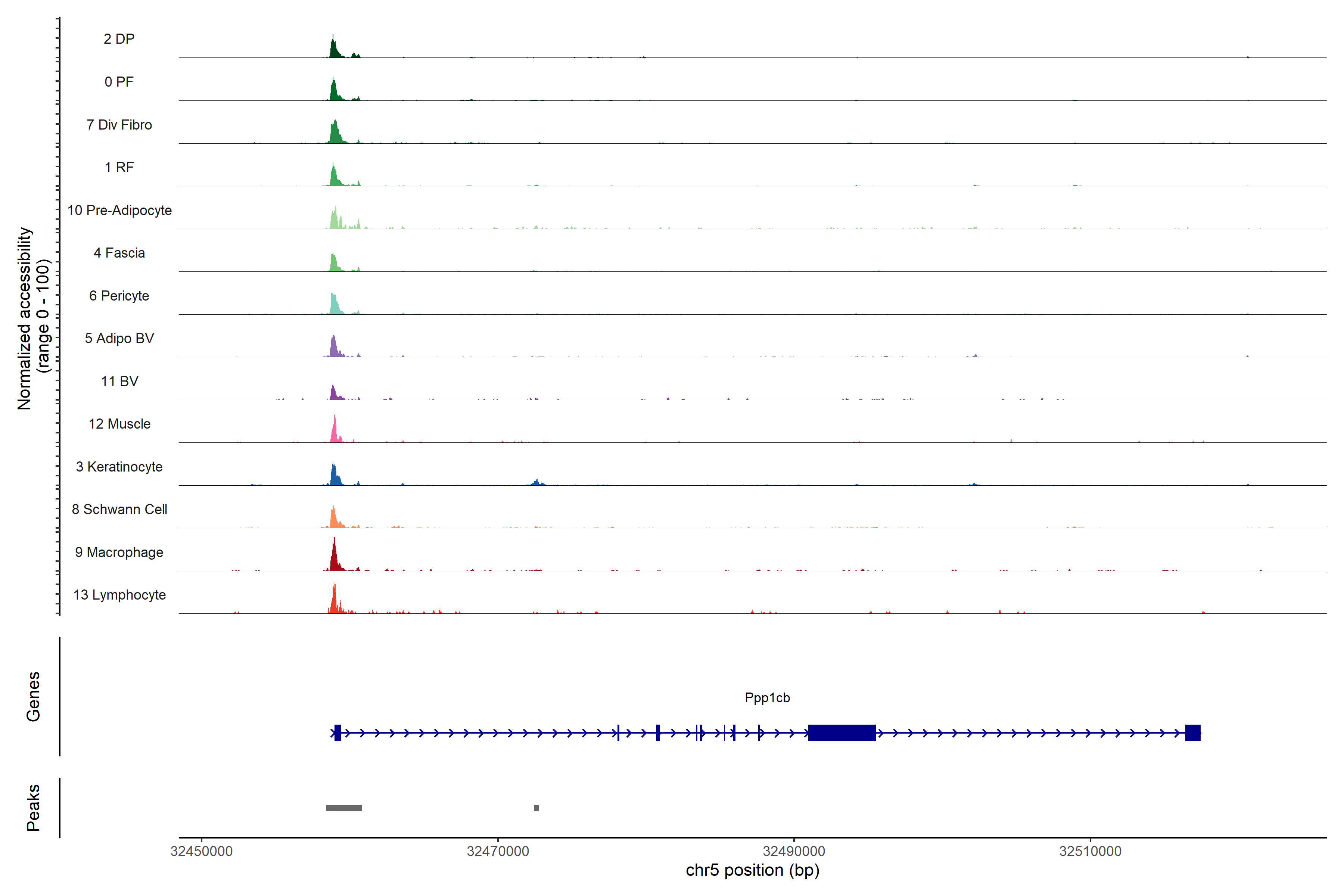
Task: Click the 2 DP track label
Action: coord(119,39)
